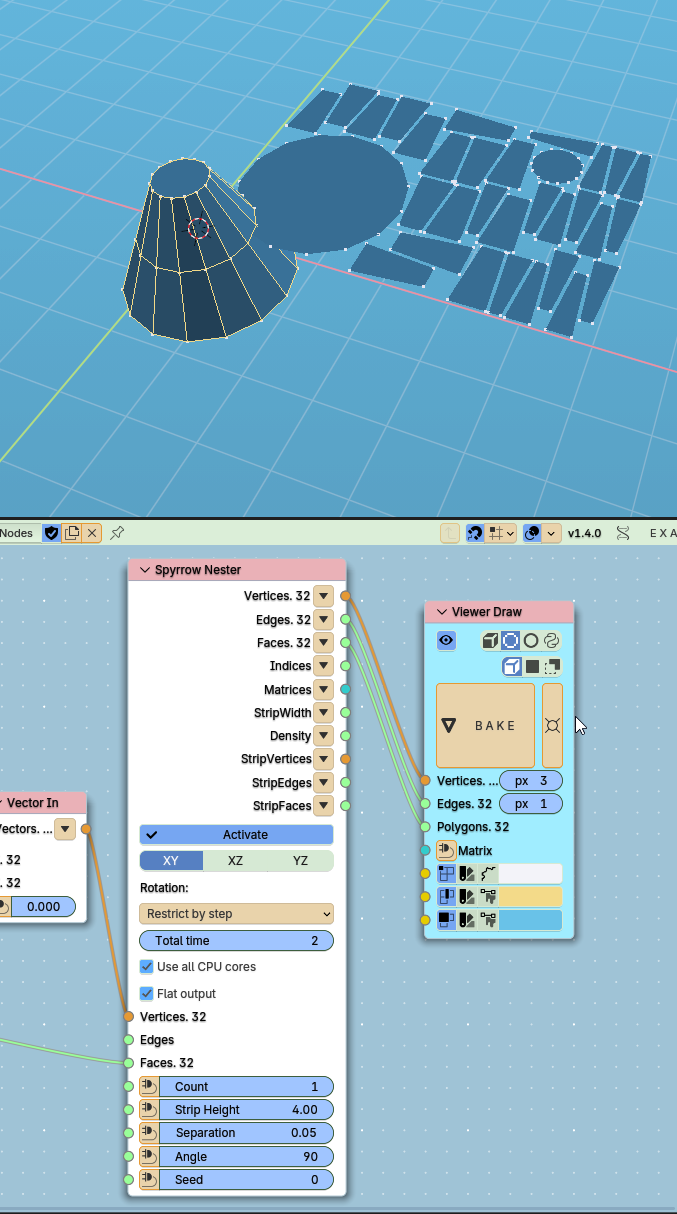This screenshot has width=677, height=1214.
Task: Open the StripFaces output dropdown
Action: (323, 806)
